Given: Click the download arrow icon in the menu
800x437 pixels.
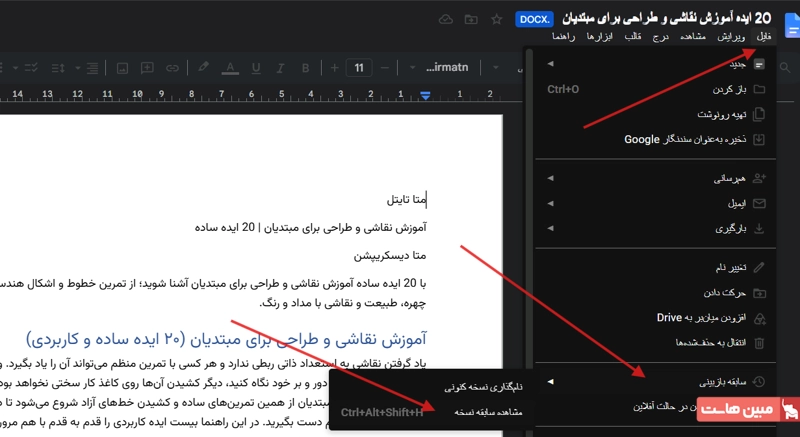Looking at the screenshot, I should coord(759,228).
